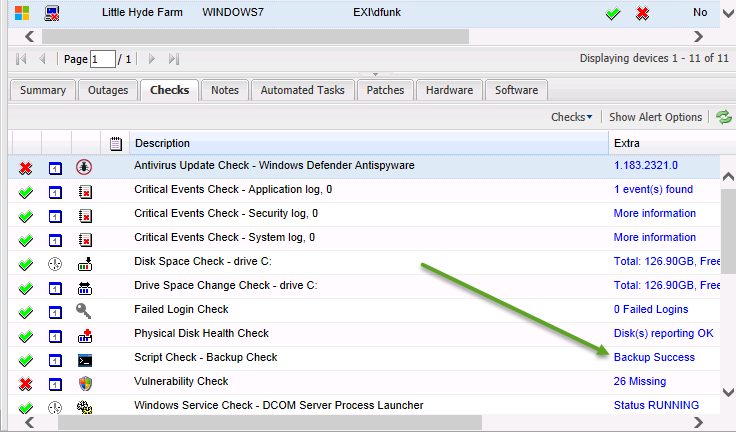
Task: Click the refresh checks icon
Action: (723, 117)
